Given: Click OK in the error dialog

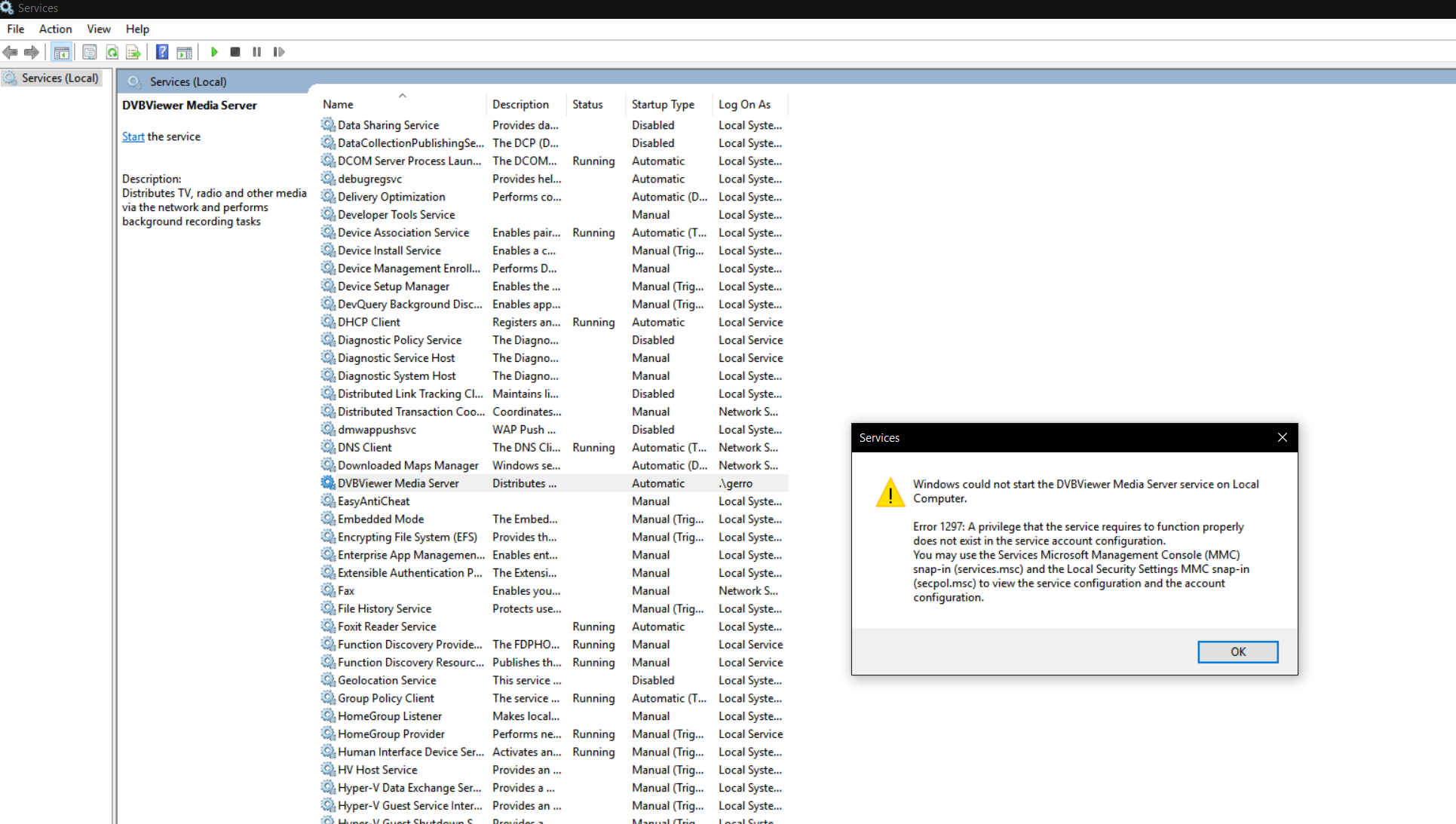Looking at the screenshot, I should click(x=1237, y=651).
